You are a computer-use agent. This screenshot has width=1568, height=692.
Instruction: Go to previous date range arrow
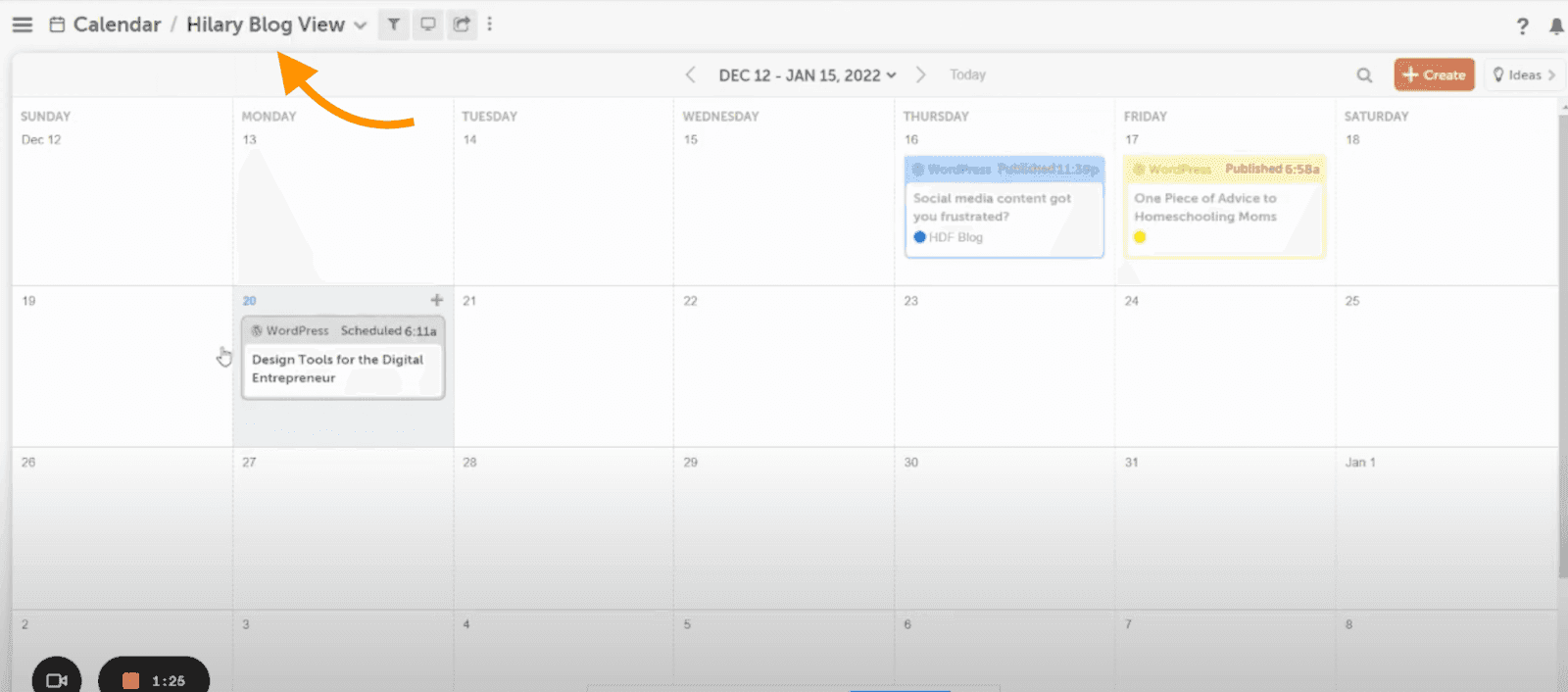(690, 74)
